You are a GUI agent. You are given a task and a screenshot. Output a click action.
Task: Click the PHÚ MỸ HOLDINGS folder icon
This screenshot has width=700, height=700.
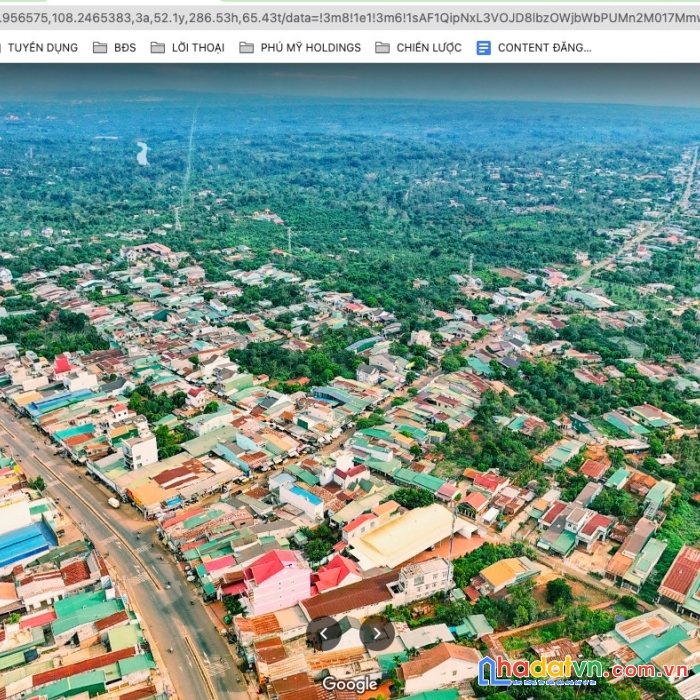coord(246,48)
